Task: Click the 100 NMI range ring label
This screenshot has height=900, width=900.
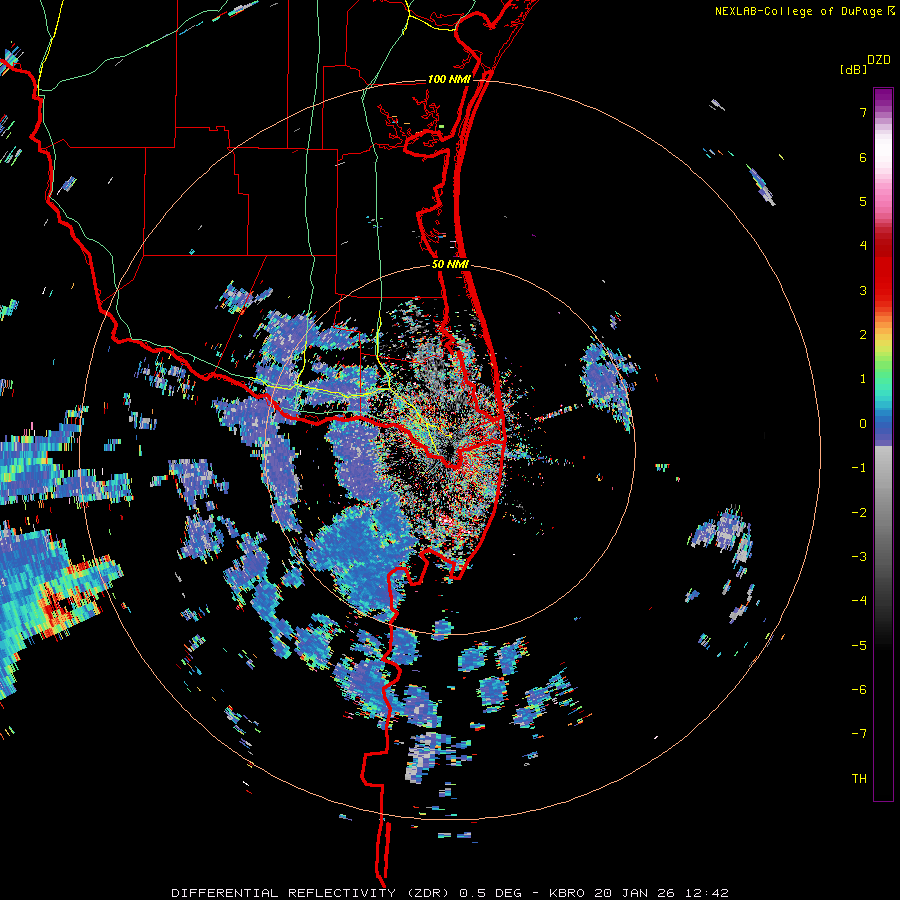Action: [449, 79]
